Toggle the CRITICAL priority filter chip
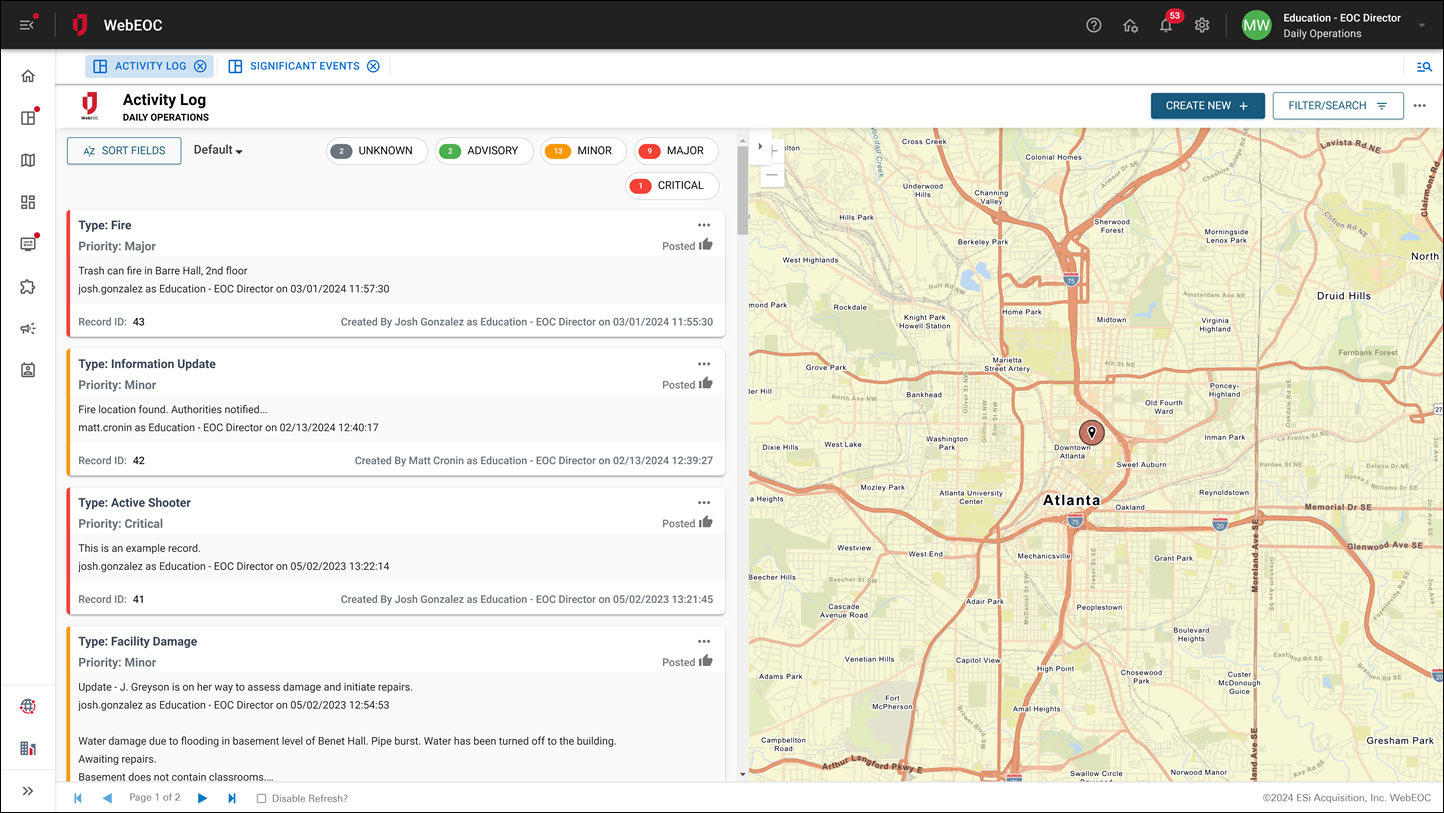1444x813 pixels. point(672,185)
